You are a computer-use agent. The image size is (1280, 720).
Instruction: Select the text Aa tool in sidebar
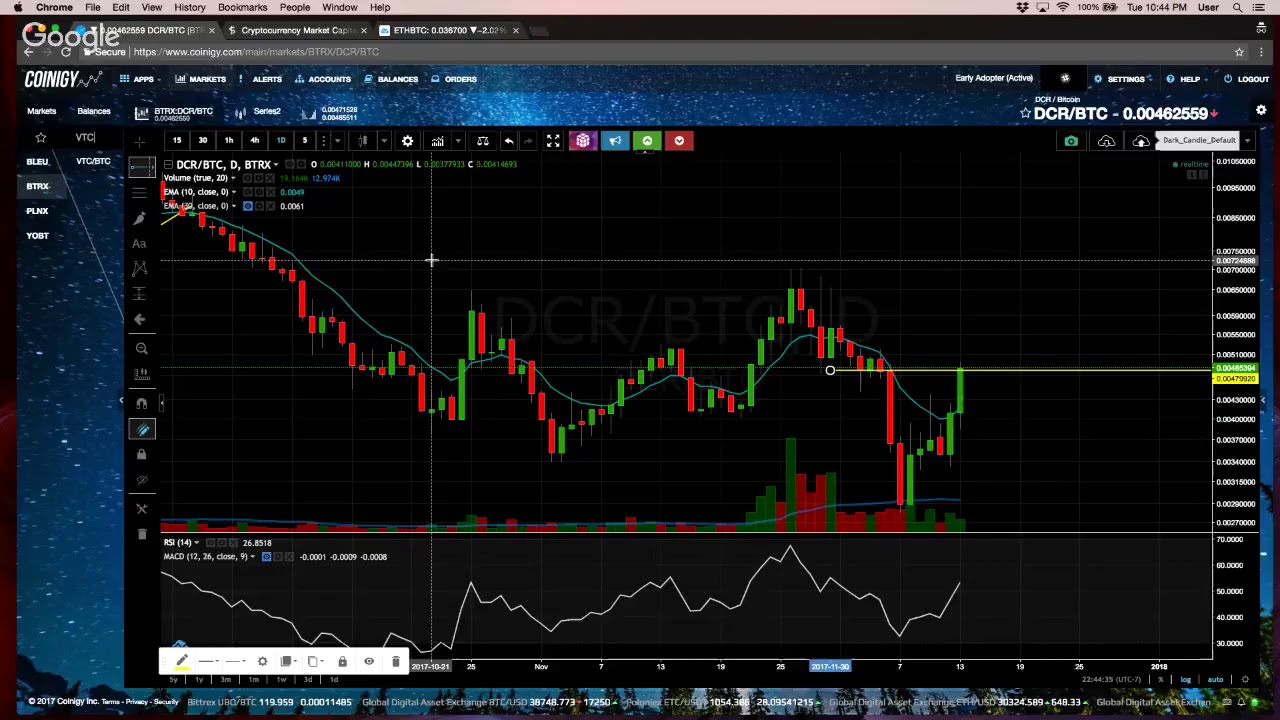click(x=140, y=243)
